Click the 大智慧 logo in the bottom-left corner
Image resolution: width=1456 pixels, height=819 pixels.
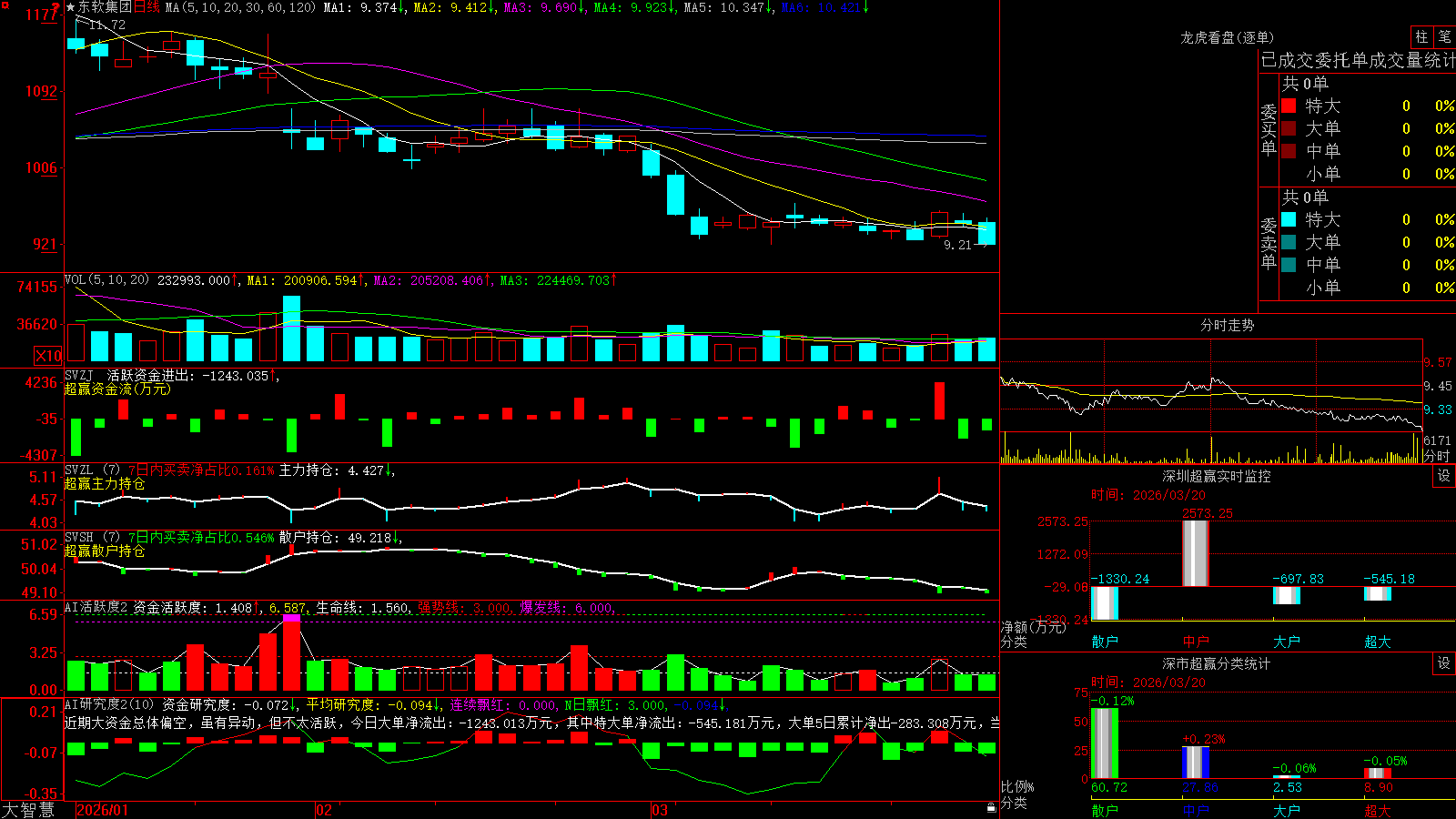[28, 810]
